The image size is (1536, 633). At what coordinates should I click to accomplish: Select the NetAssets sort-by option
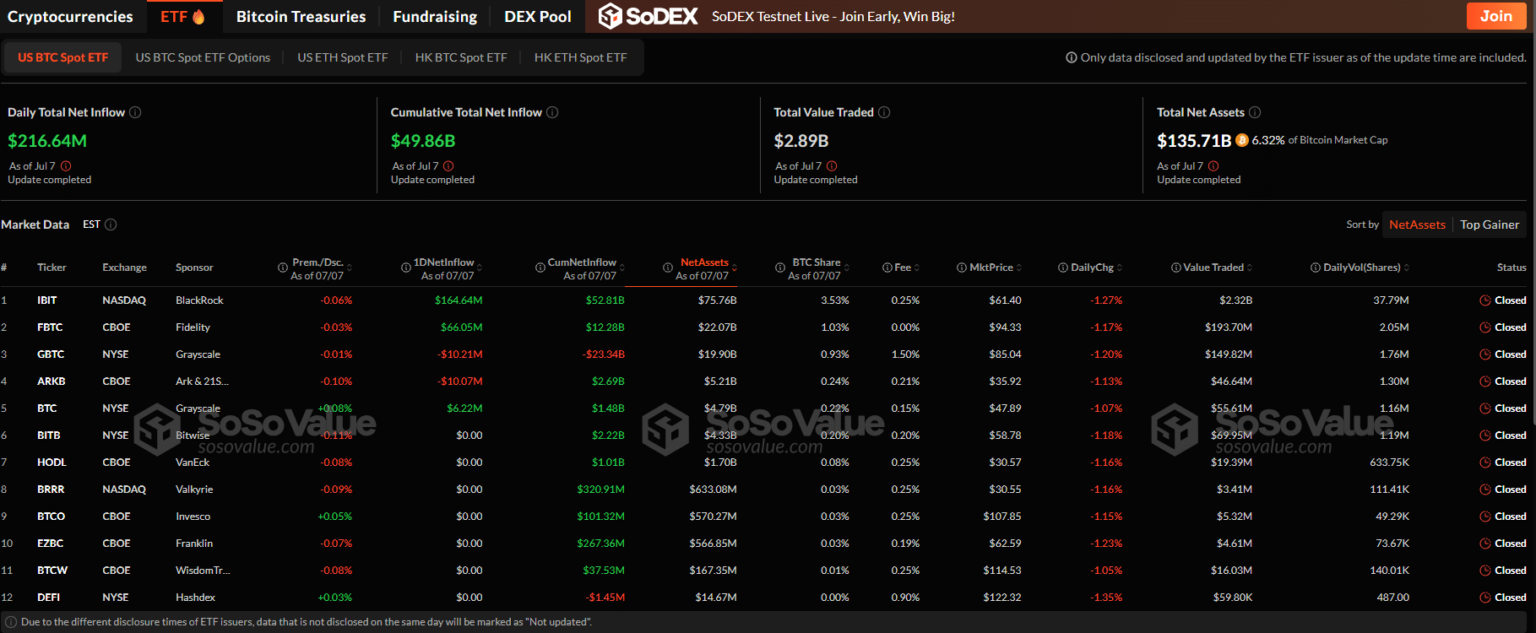point(1417,225)
